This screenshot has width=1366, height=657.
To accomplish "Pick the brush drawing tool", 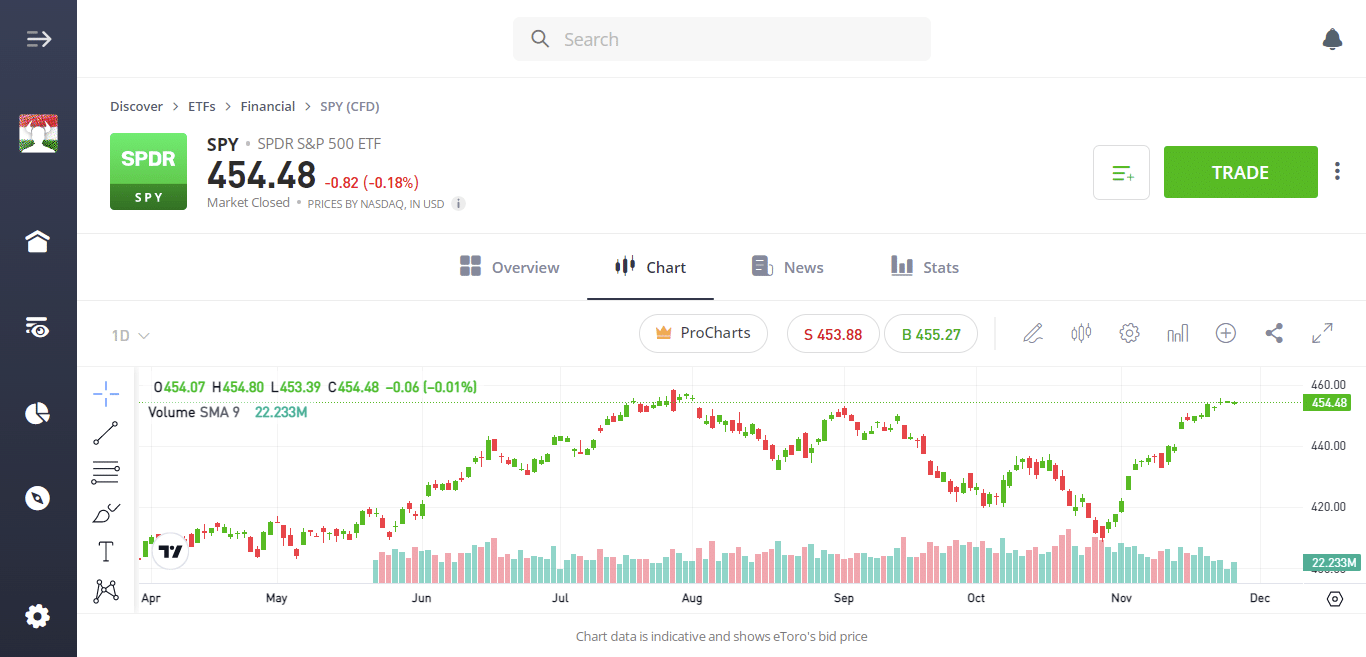I will point(106,511).
